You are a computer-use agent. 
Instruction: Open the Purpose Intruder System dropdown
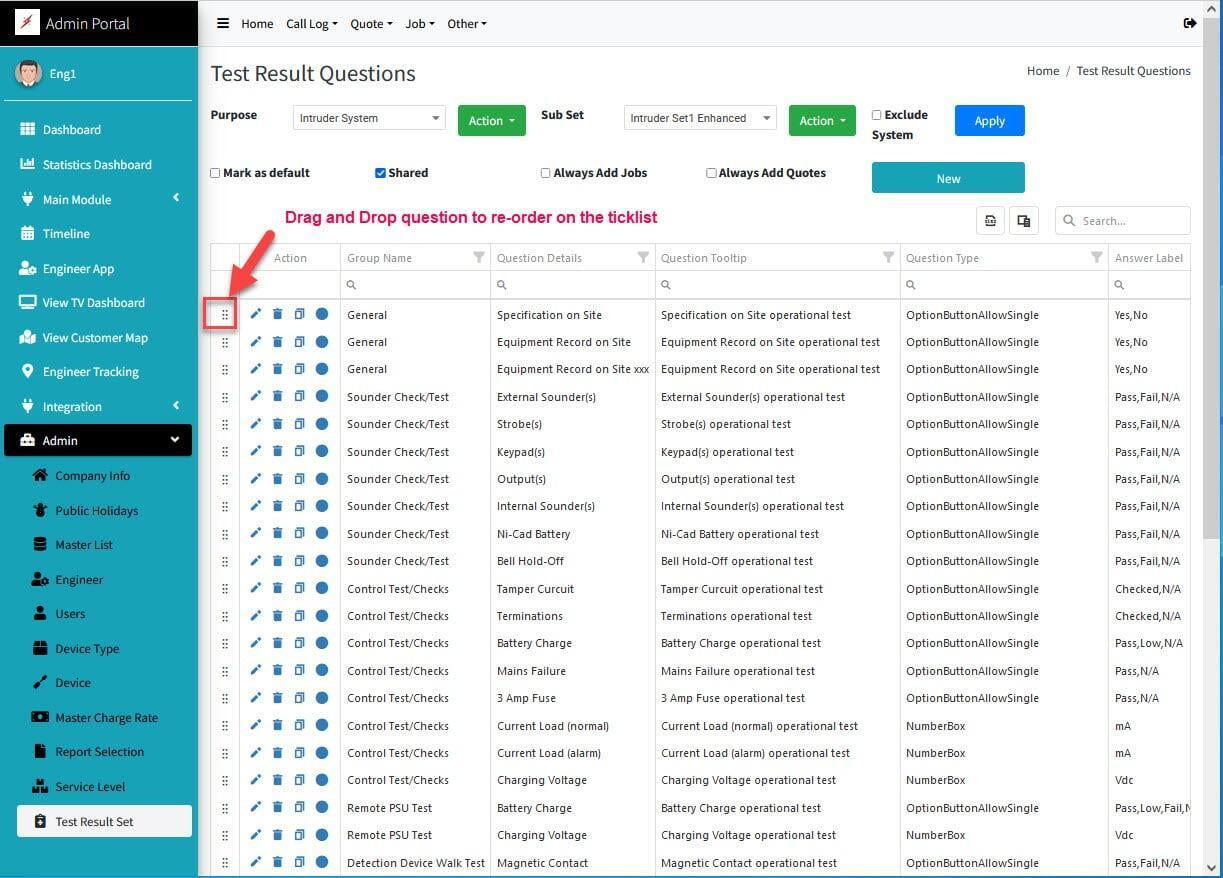pos(368,118)
